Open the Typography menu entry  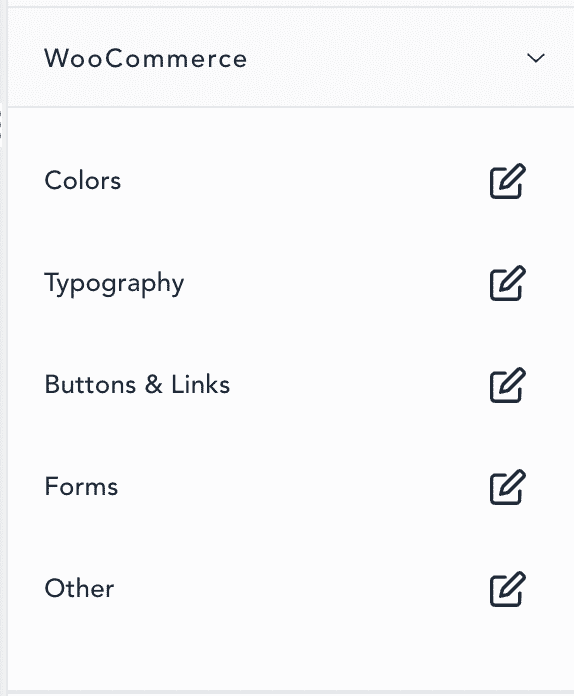click(x=114, y=284)
